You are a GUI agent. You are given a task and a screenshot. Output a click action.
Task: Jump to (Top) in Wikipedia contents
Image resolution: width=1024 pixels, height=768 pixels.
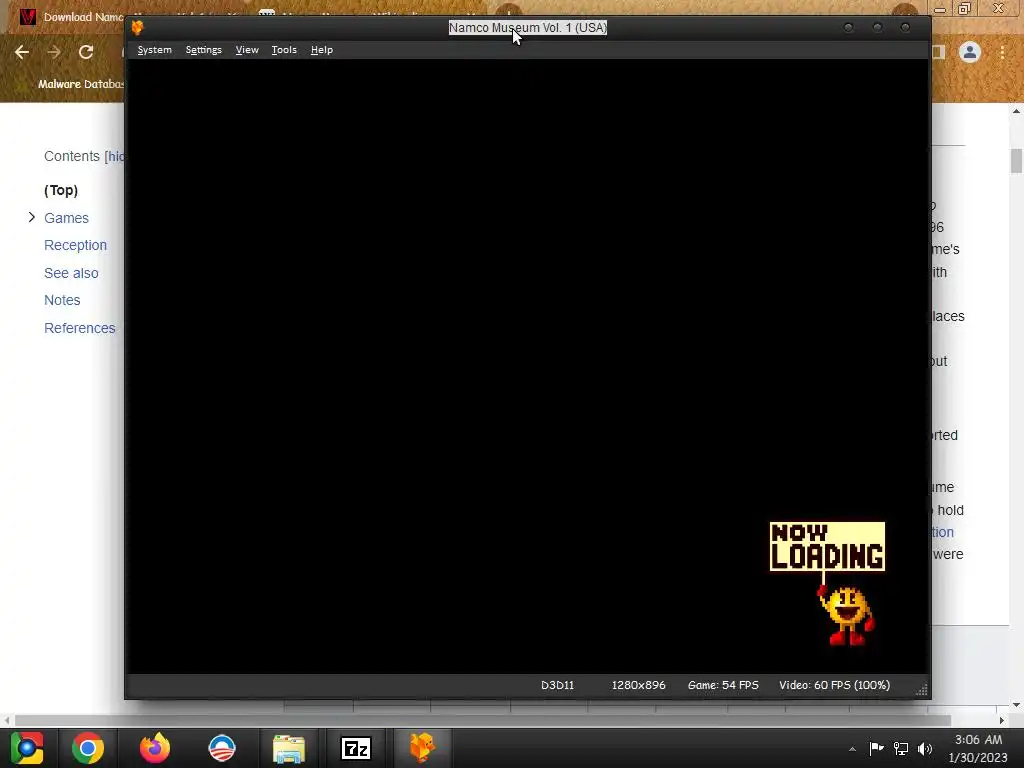click(x=61, y=190)
